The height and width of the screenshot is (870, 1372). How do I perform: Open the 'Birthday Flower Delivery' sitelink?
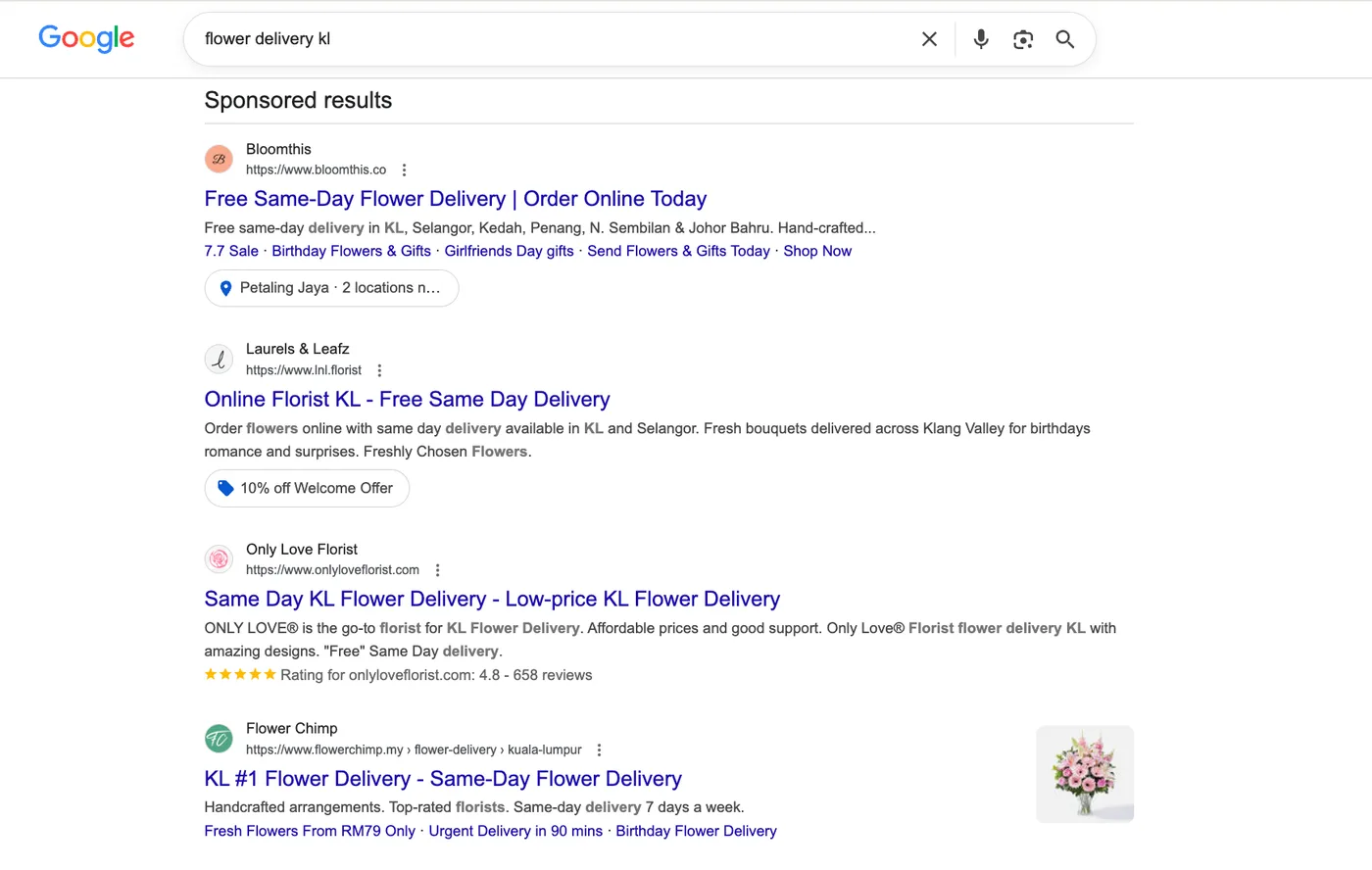click(x=696, y=831)
